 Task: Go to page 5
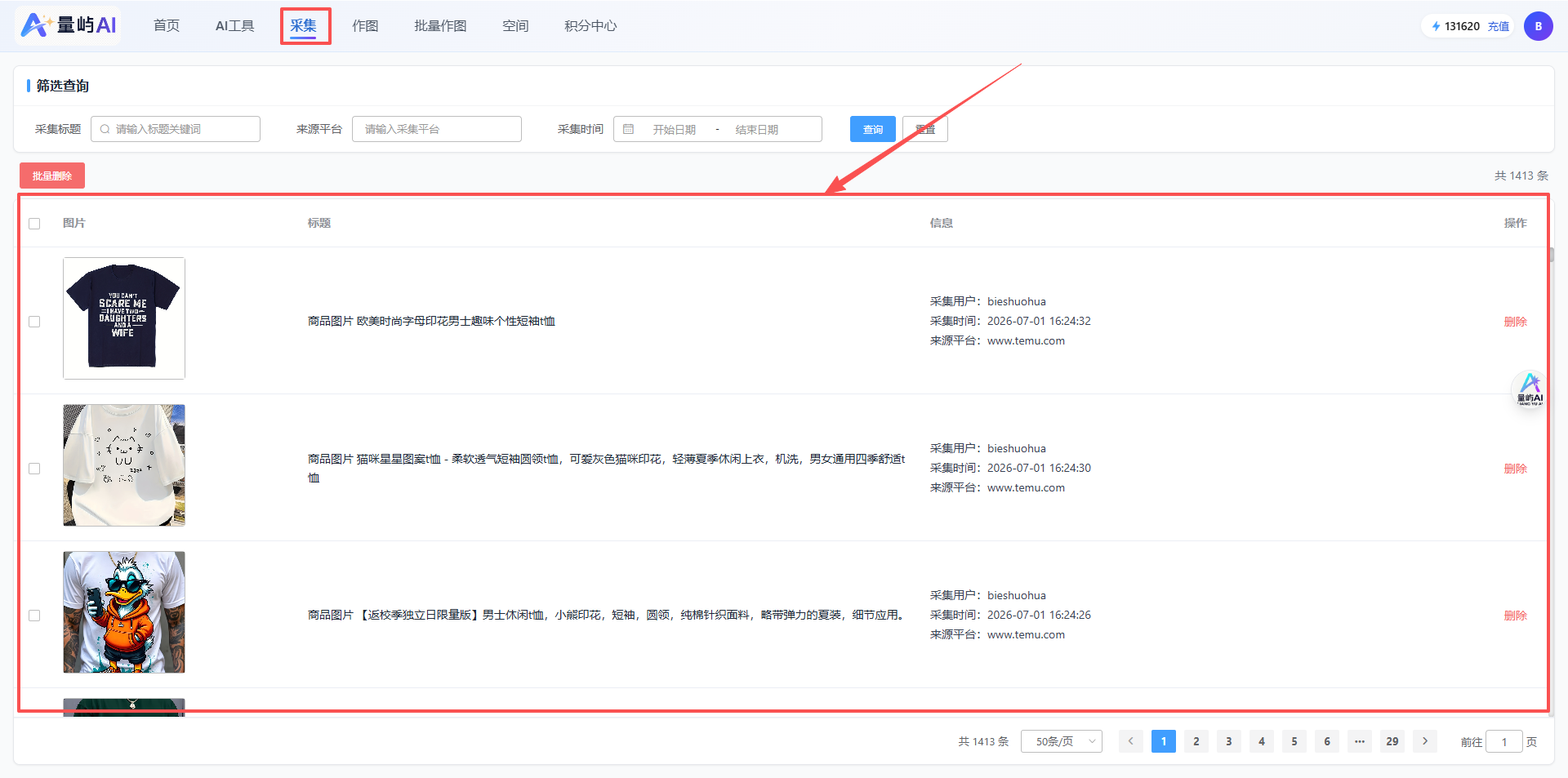pyautogui.click(x=1294, y=741)
